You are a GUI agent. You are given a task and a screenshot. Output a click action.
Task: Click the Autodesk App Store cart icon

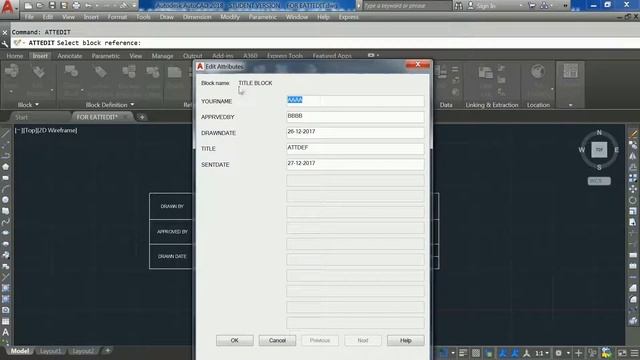click(x=532, y=6)
